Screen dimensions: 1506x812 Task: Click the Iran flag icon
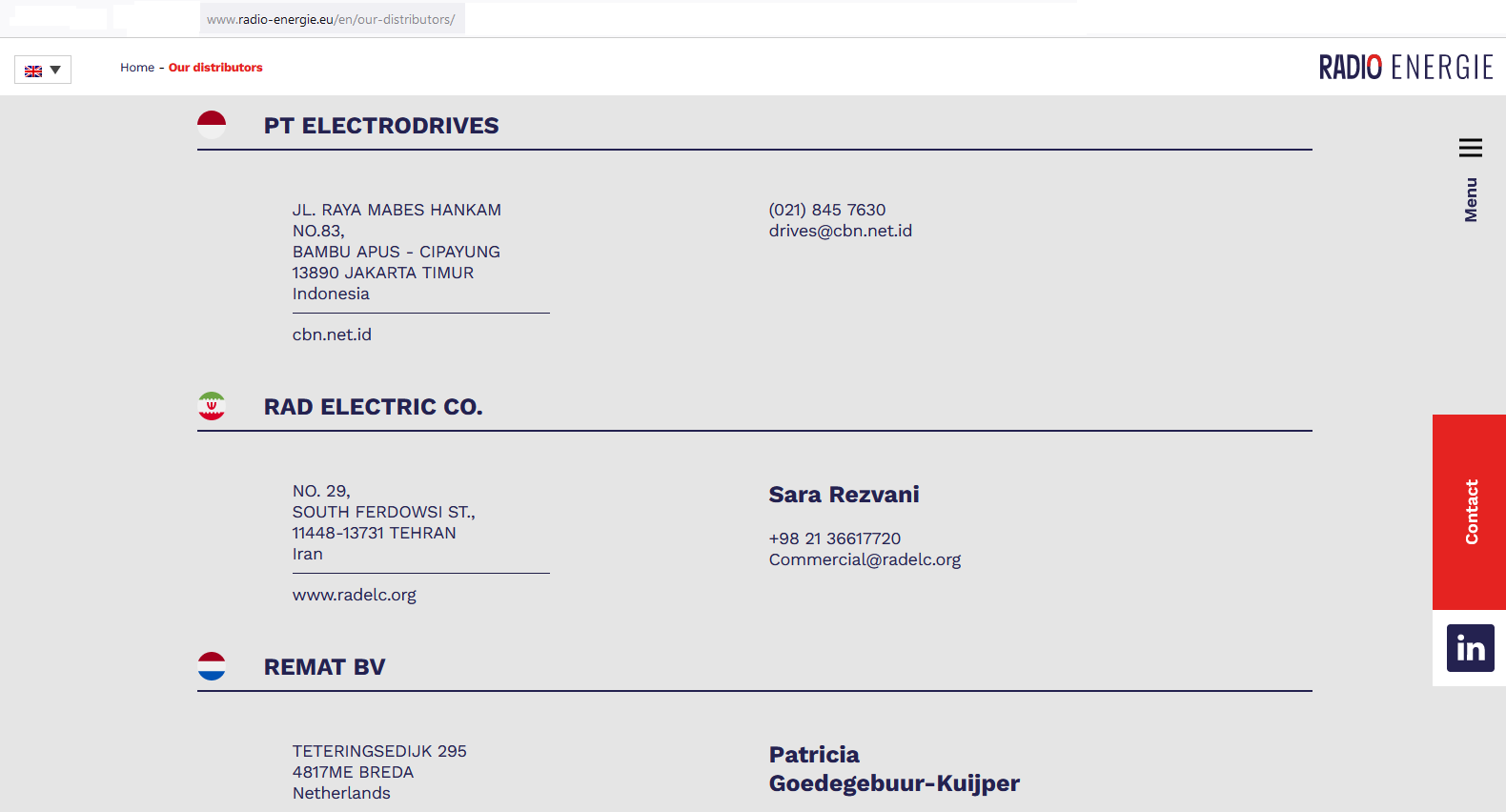pyautogui.click(x=212, y=406)
